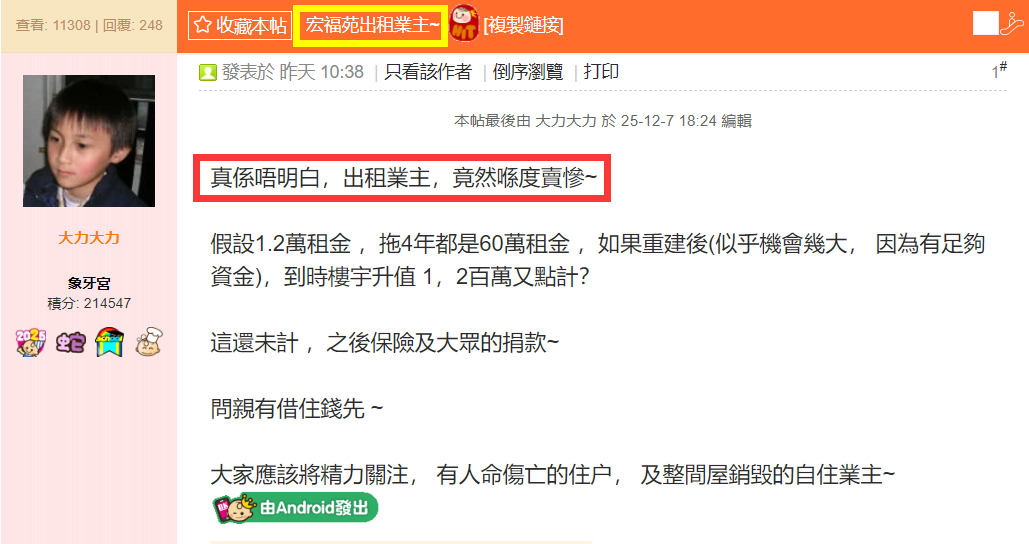Viewport: 1029px width, 544px height.
Task: Click the user avatar photo
Action: point(89,141)
